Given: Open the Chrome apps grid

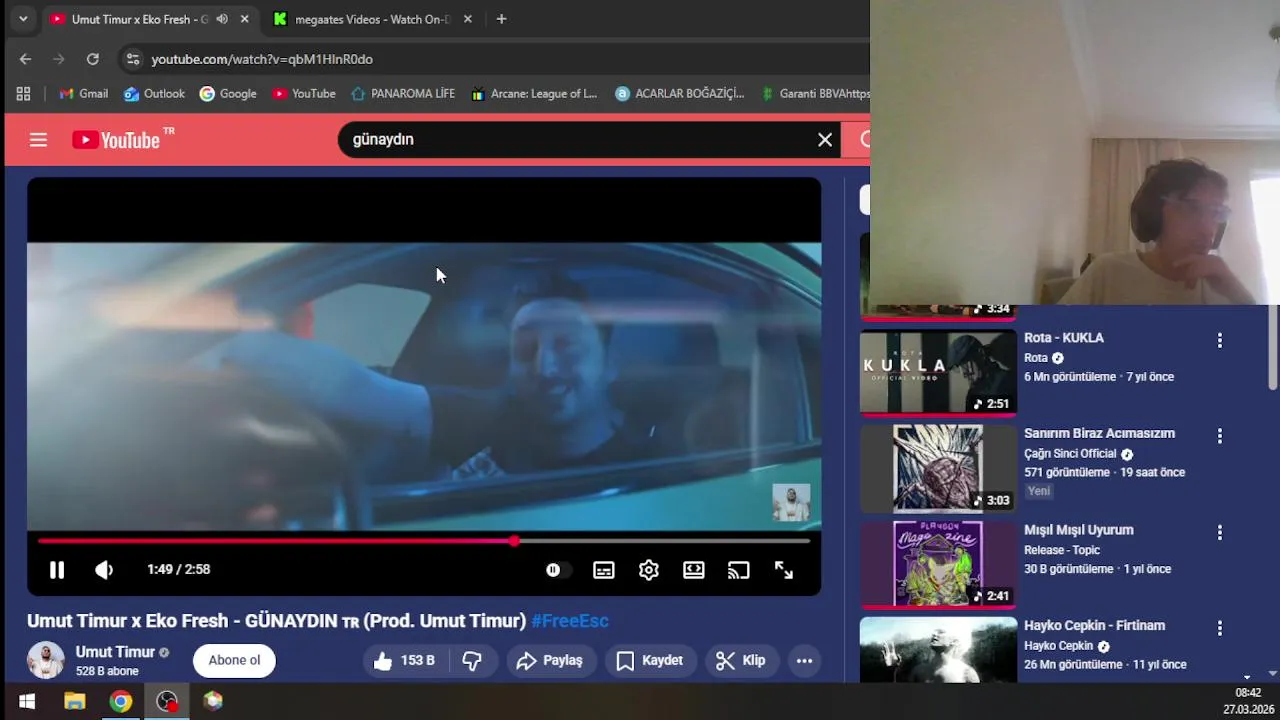Looking at the screenshot, I should [23, 94].
